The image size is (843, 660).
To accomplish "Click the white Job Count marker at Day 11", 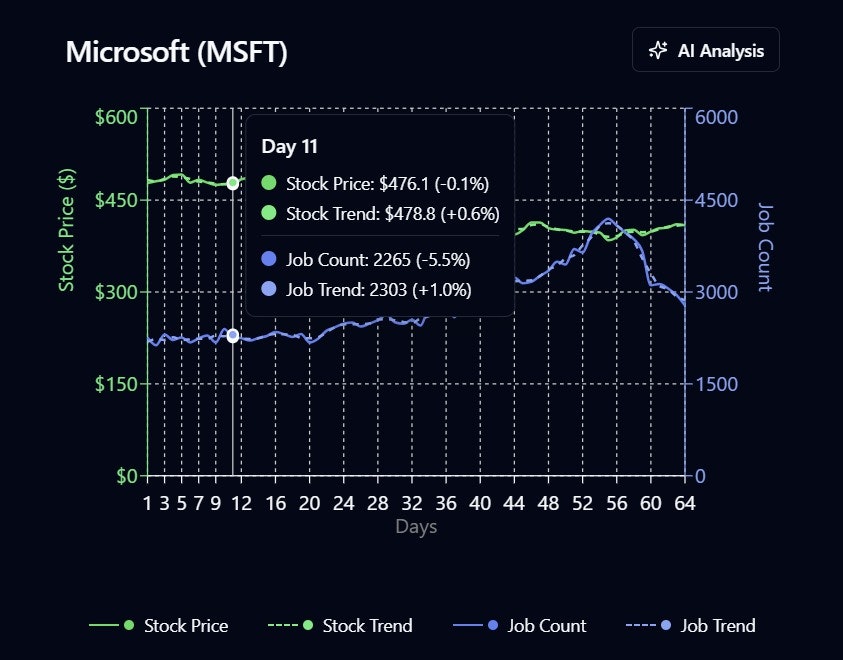I will [232, 336].
